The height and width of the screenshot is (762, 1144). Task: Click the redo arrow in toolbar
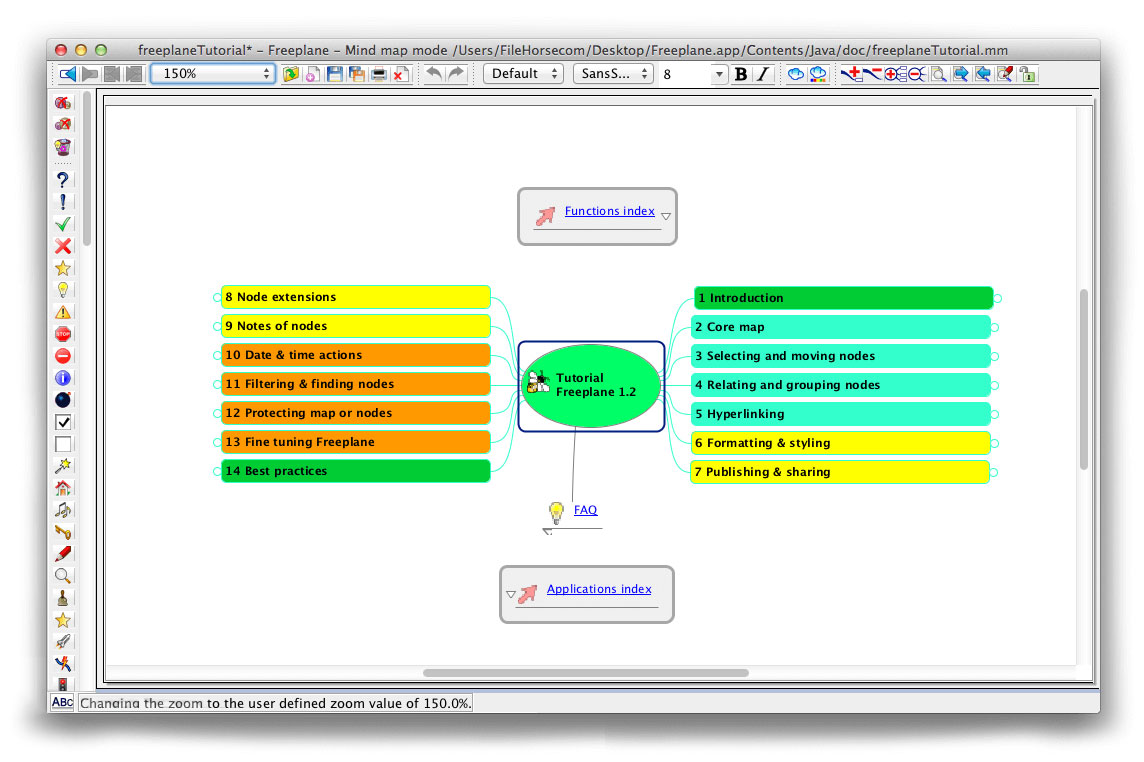456,74
